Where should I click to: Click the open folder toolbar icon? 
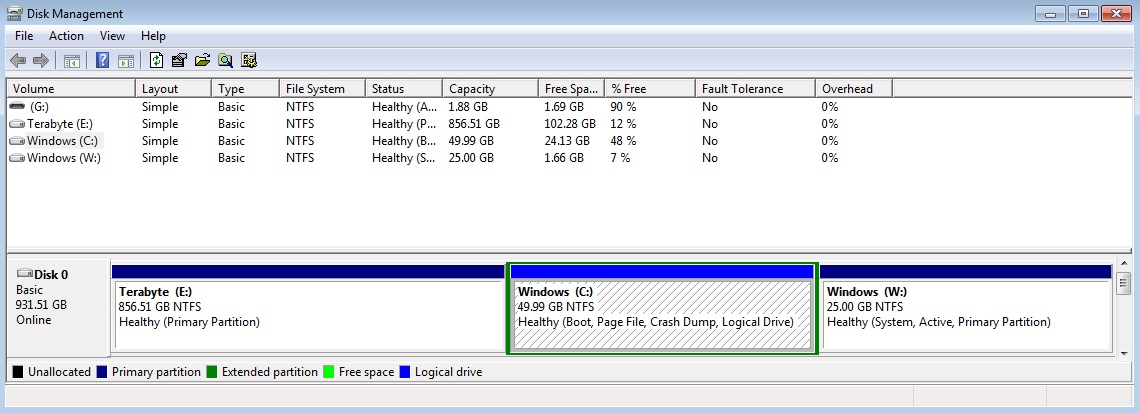click(202, 60)
